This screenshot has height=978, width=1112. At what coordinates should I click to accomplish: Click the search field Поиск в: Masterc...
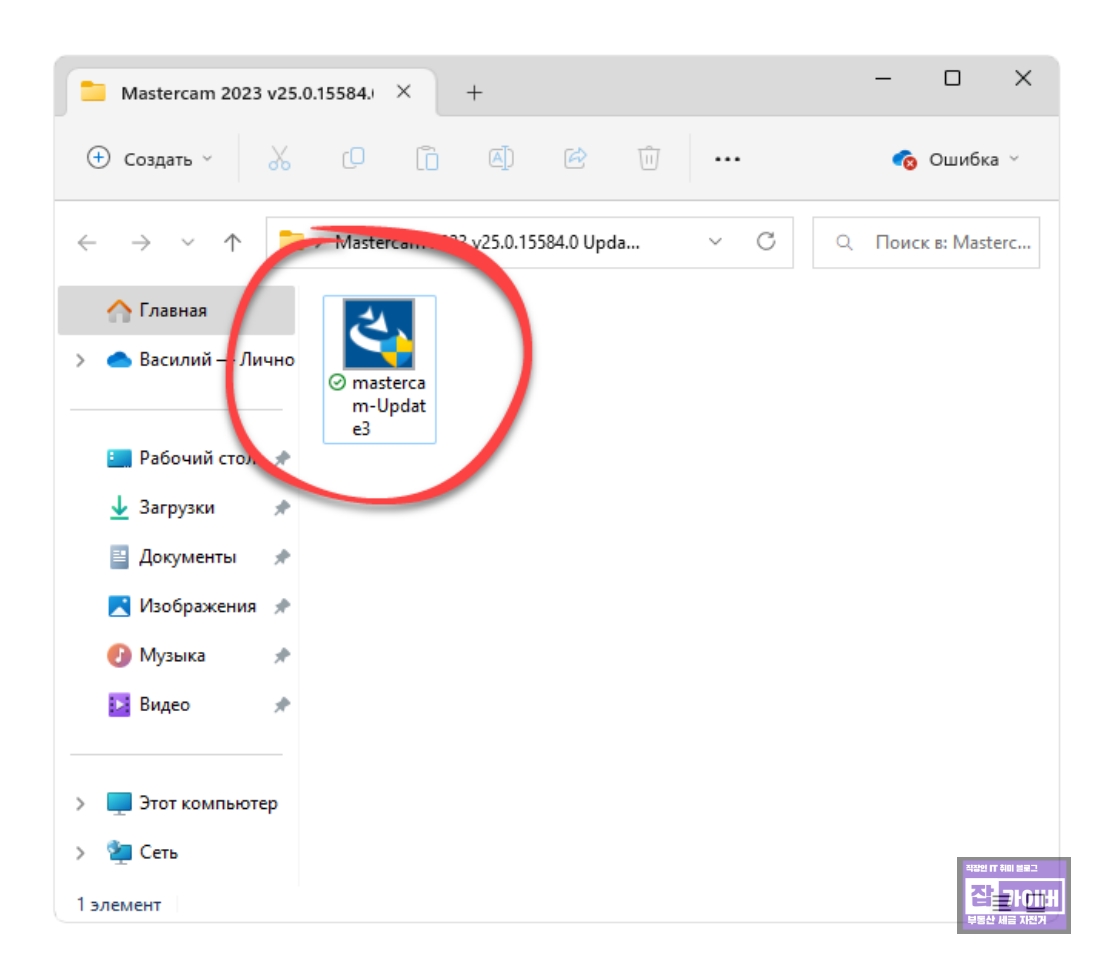coord(925,243)
